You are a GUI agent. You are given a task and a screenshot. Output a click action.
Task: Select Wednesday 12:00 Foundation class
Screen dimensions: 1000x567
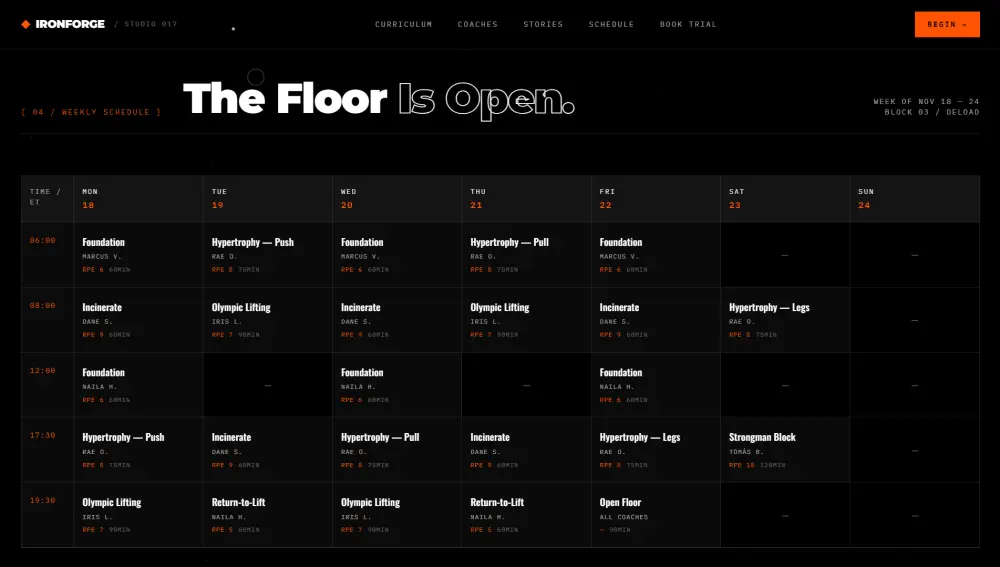(x=397, y=385)
